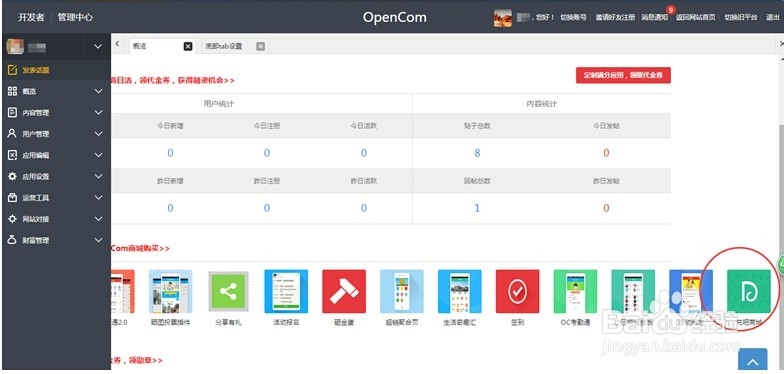Expand the 财富管理 menu chevron
The width and height of the screenshot is (784, 374).
coord(98,240)
